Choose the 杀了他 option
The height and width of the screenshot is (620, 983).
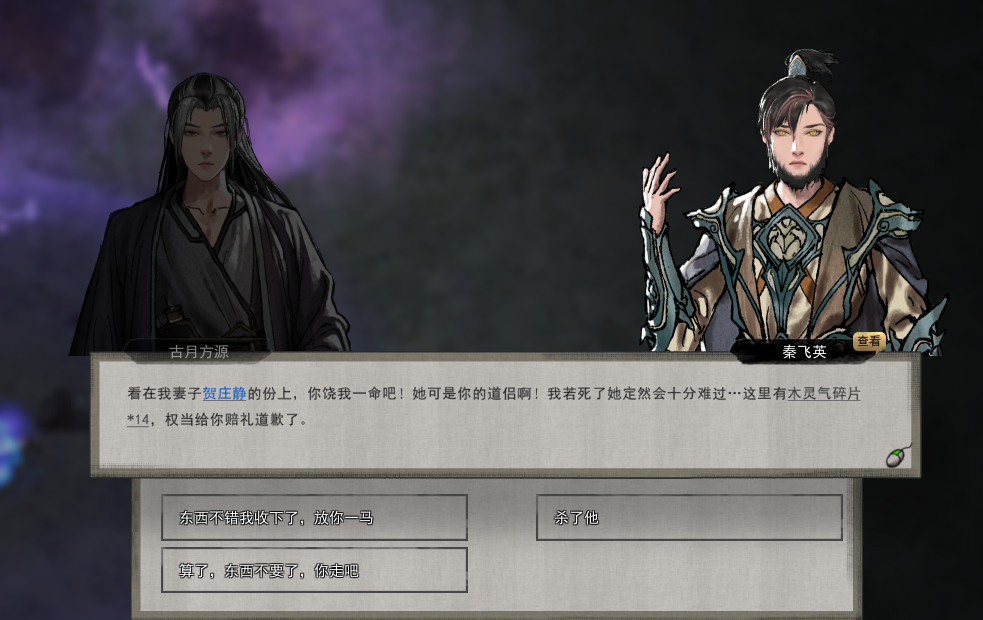[x=689, y=517]
